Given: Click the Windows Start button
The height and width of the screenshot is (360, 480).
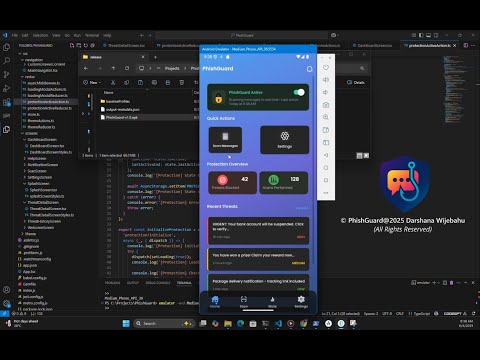Looking at the screenshot, I should pos(126,323).
